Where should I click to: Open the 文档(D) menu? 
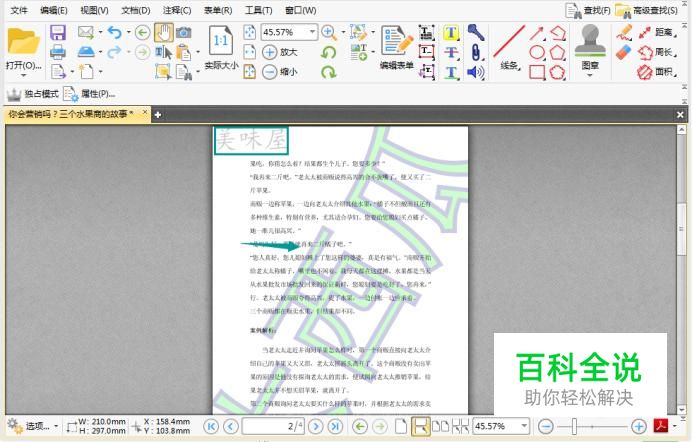pyautogui.click(x=136, y=10)
